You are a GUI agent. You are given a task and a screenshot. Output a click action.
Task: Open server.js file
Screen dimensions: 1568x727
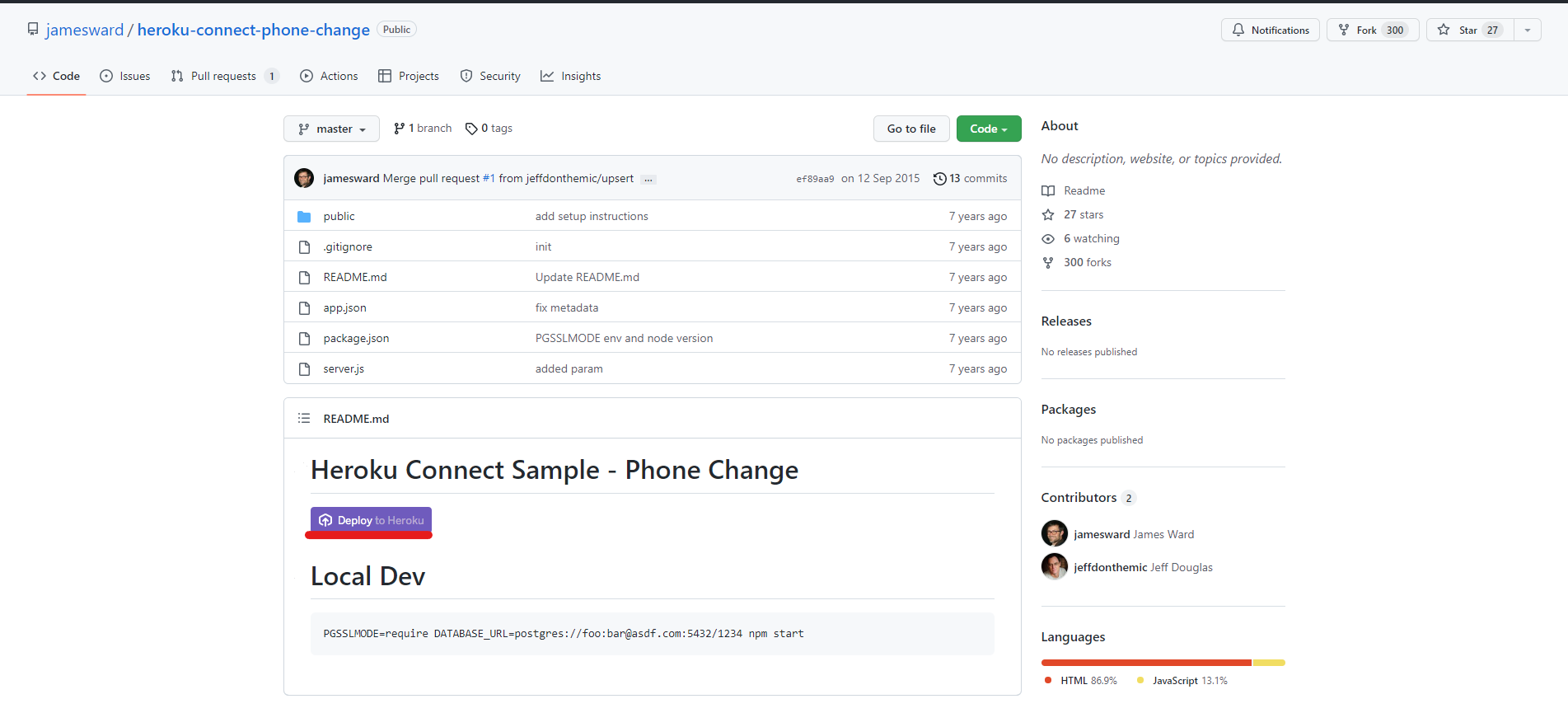point(344,369)
